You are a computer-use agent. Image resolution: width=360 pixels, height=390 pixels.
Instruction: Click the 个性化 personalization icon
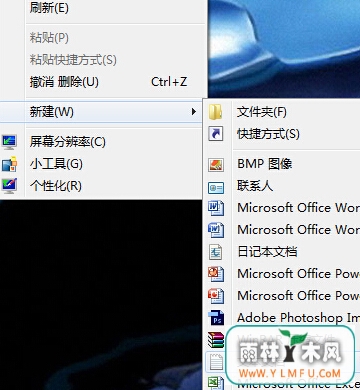tap(9, 186)
